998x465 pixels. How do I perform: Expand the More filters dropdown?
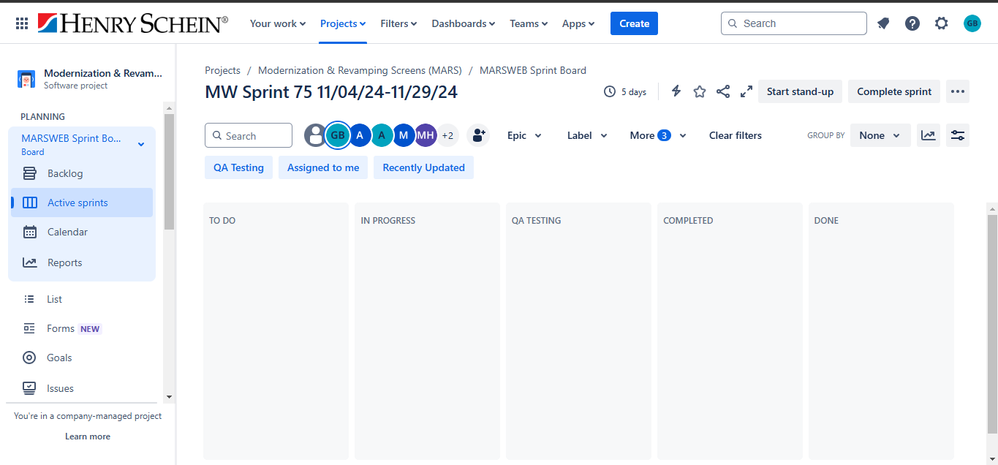coord(658,135)
